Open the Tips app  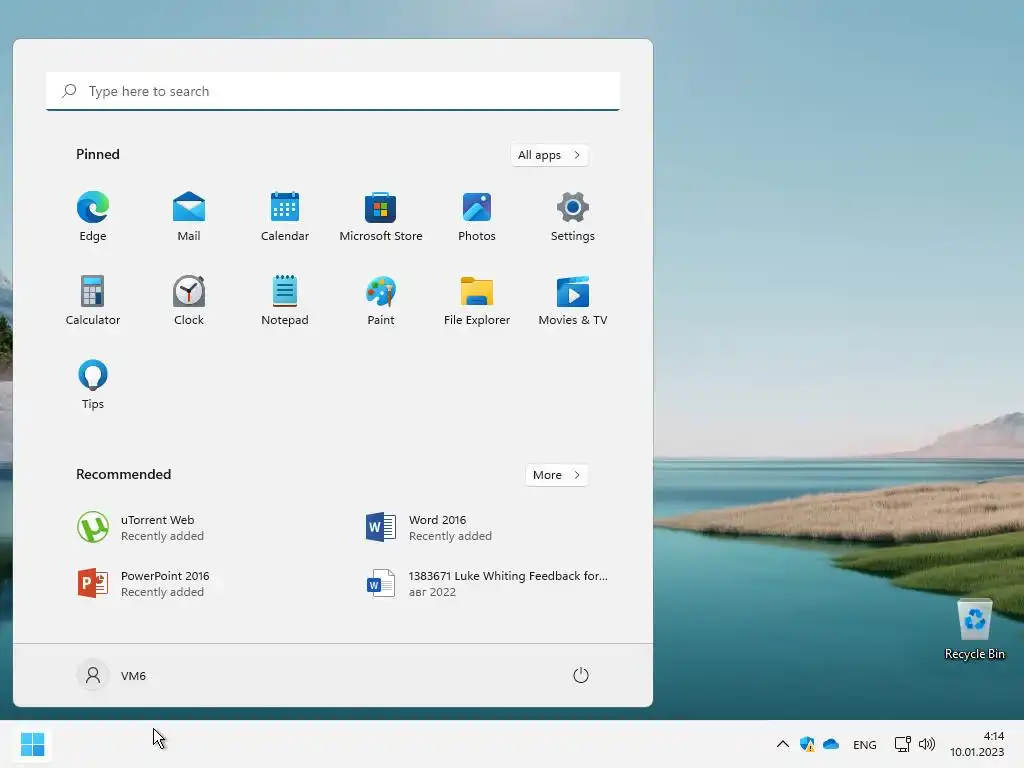(x=93, y=385)
